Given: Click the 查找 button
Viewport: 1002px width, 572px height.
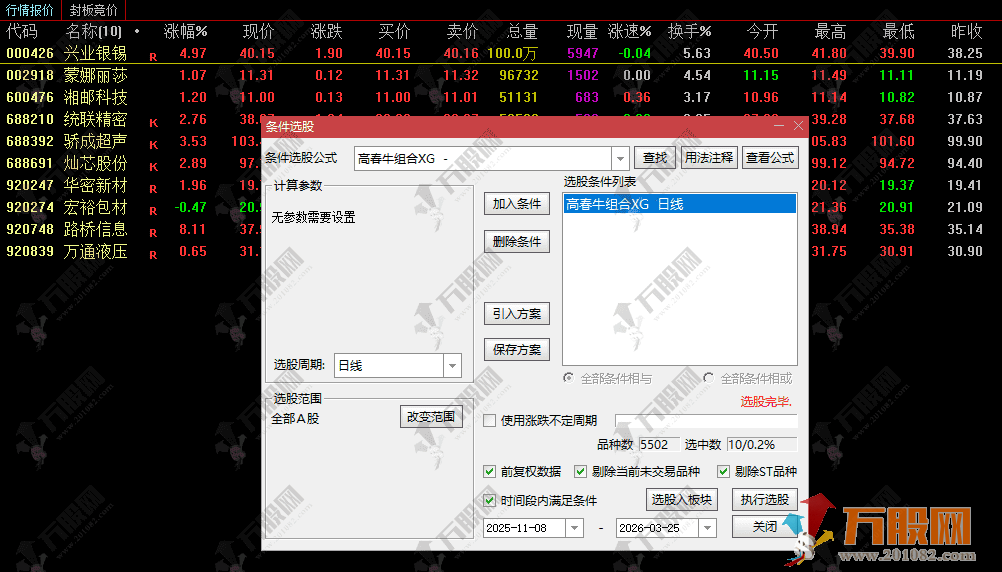Looking at the screenshot, I should (654, 157).
